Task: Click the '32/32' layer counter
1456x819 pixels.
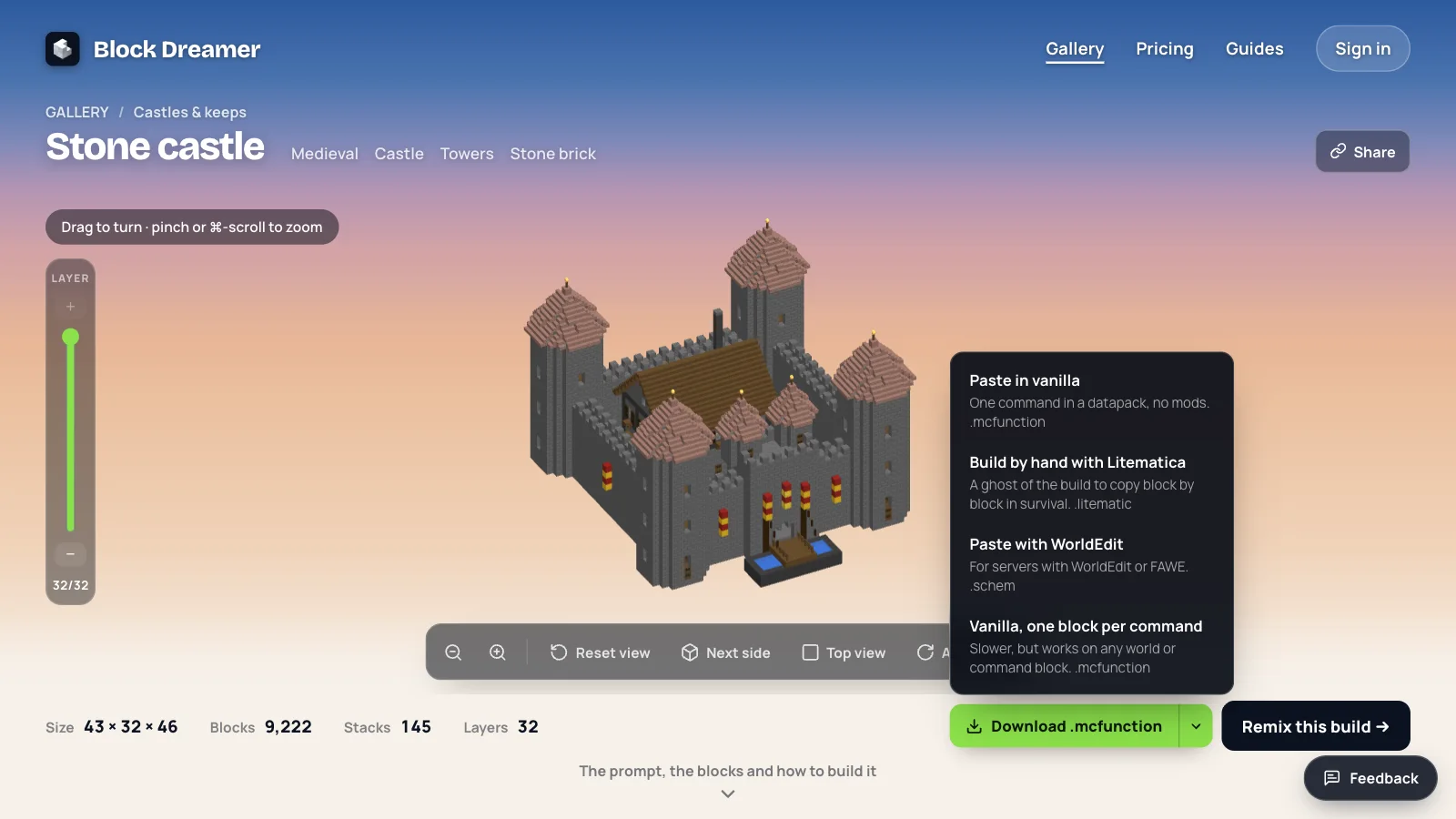Action: [x=70, y=585]
